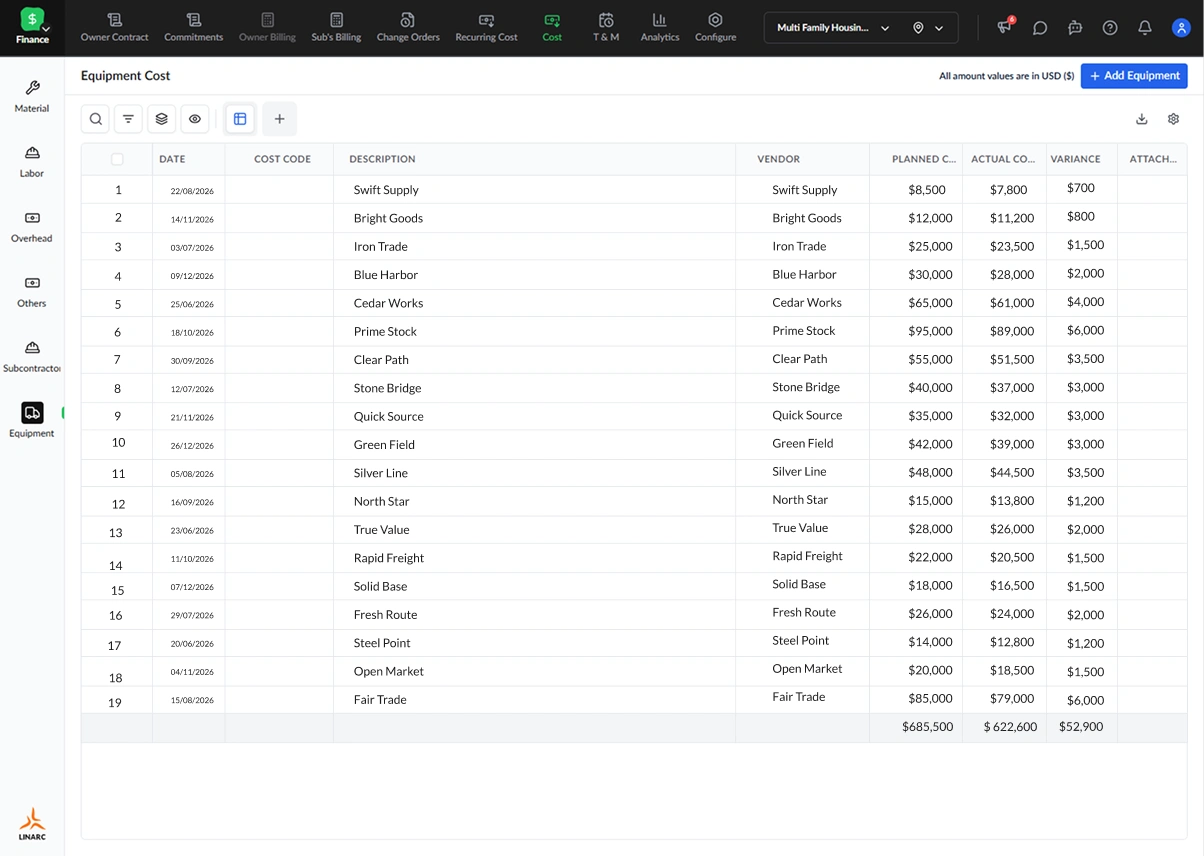The height and width of the screenshot is (856, 1204).
Task: Open the Owner Contract tab
Action: coord(114,27)
